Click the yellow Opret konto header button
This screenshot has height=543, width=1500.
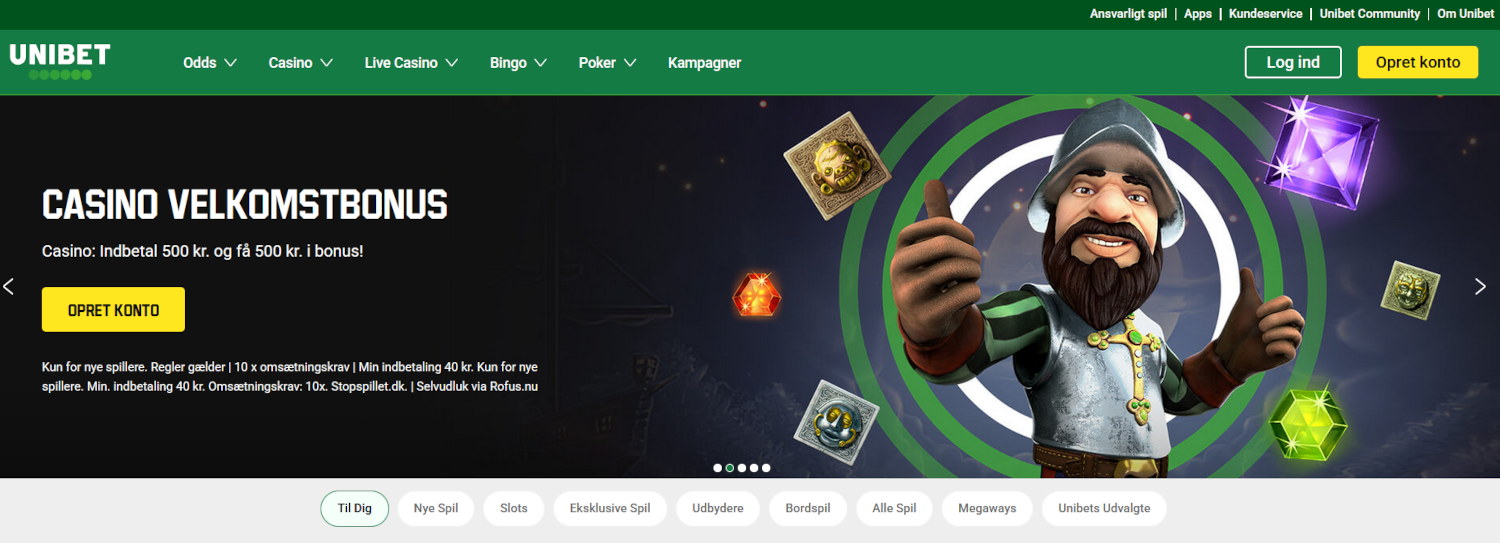(x=1418, y=62)
